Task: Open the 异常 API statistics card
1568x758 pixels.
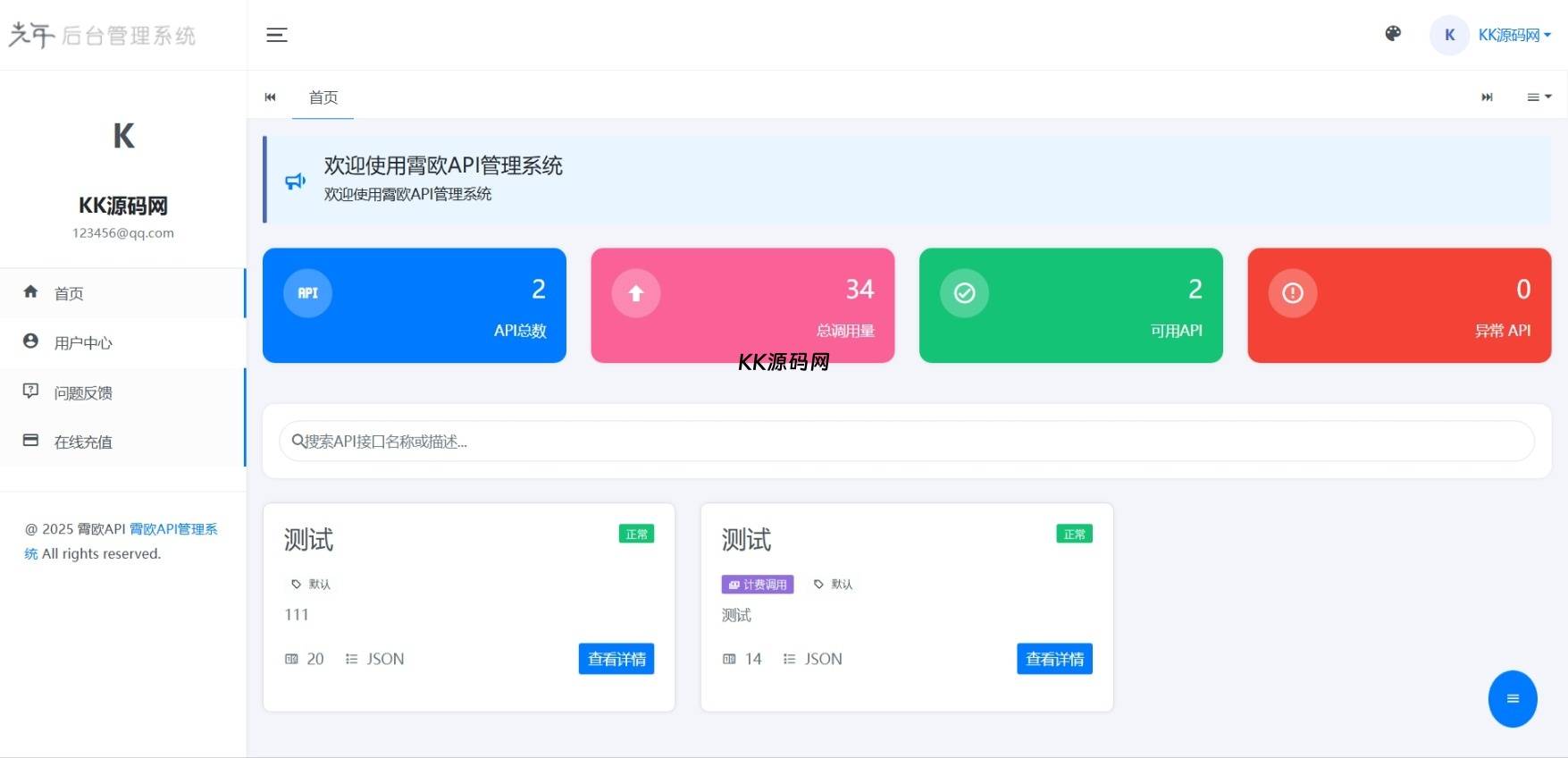Action: (1400, 306)
